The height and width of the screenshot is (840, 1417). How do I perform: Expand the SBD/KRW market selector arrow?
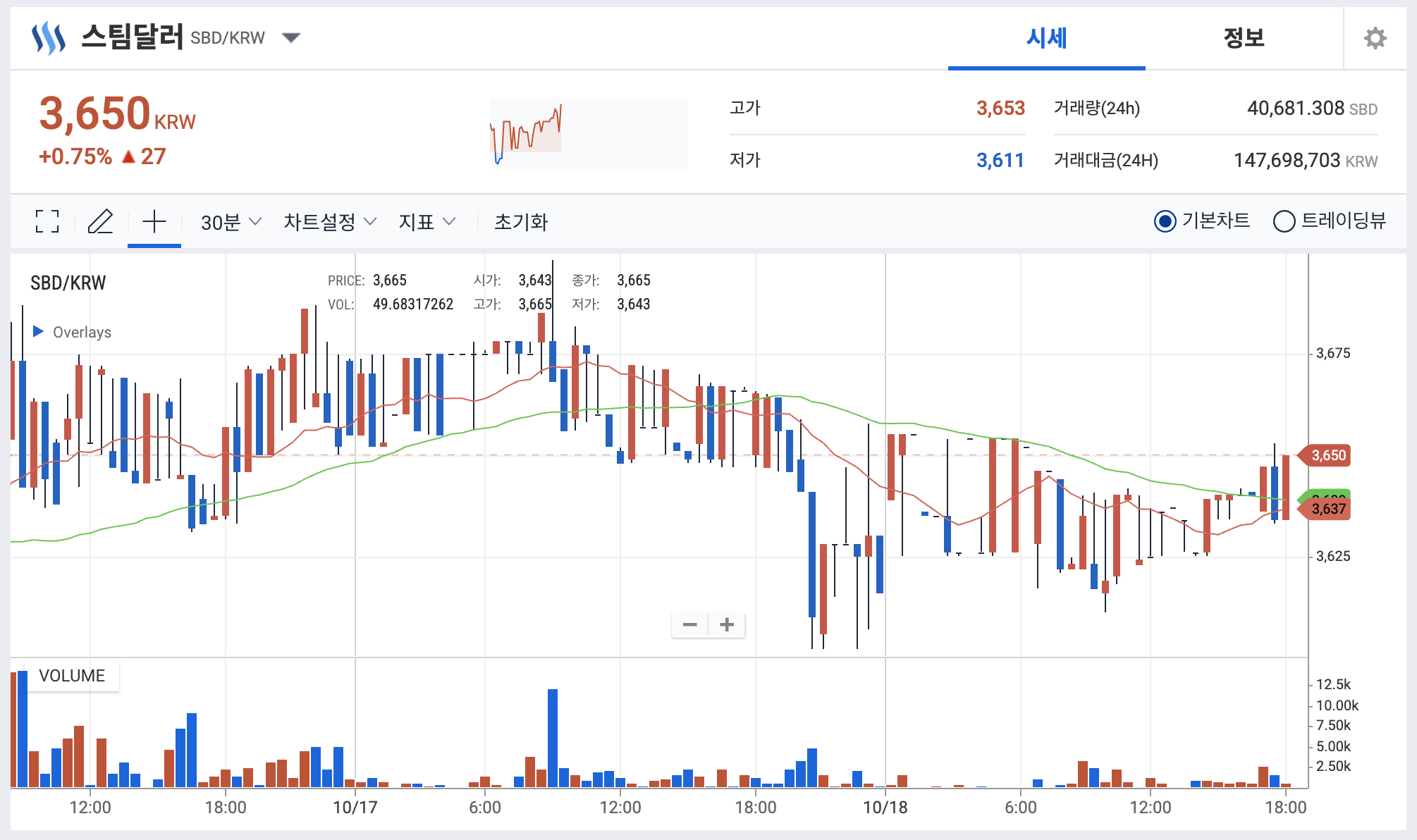click(x=291, y=38)
